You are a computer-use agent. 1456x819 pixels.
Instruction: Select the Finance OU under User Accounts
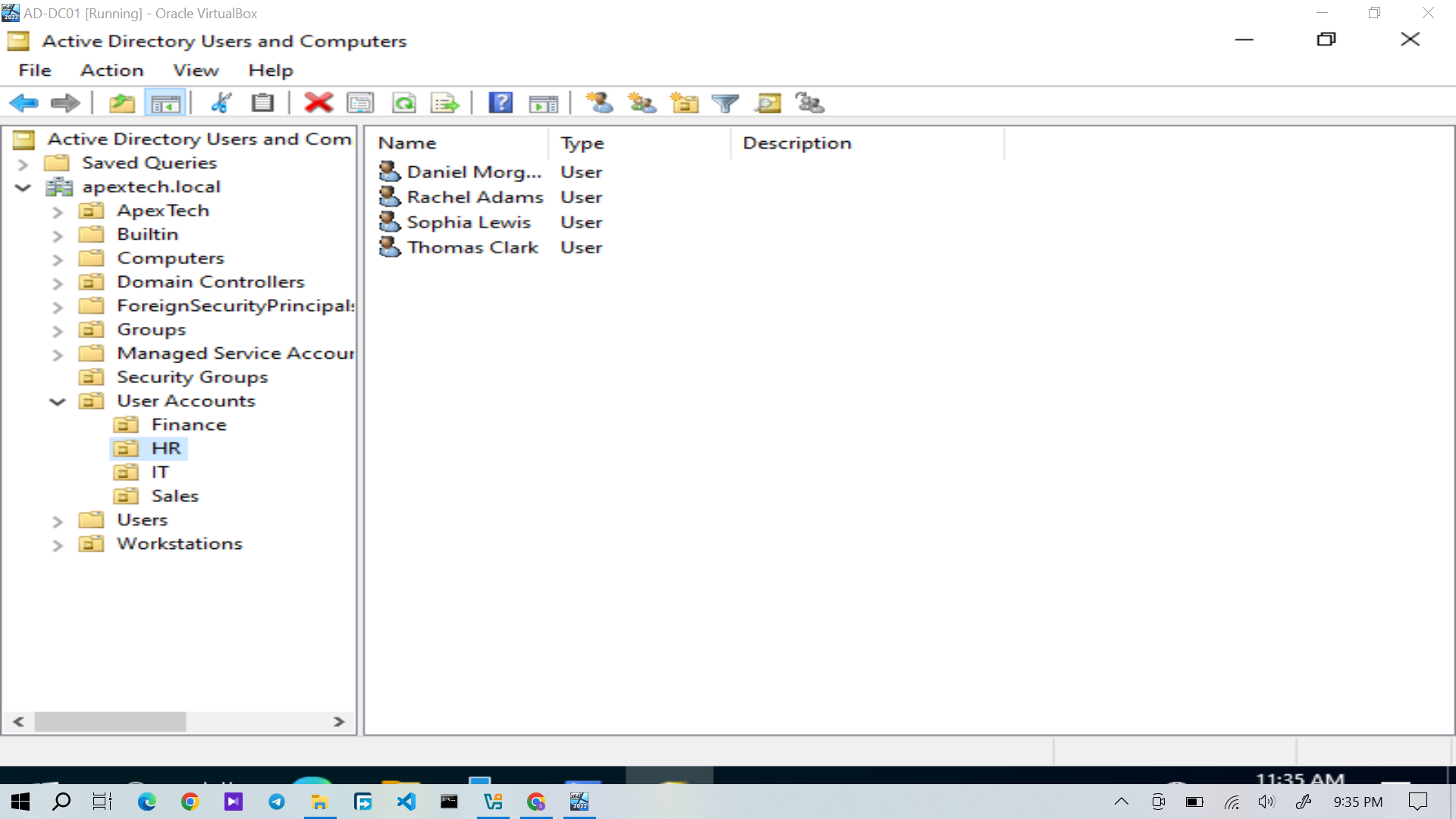point(189,425)
